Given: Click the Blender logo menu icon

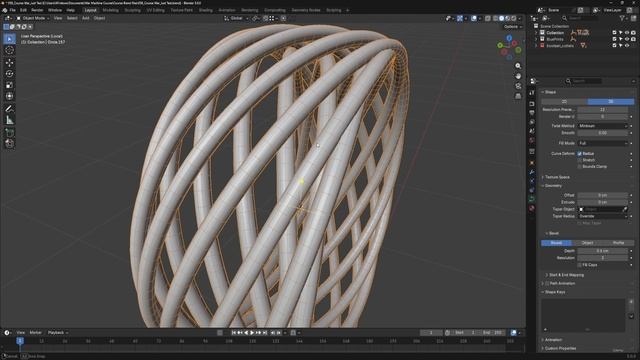Looking at the screenshot, I should click(x=4, y=10).
